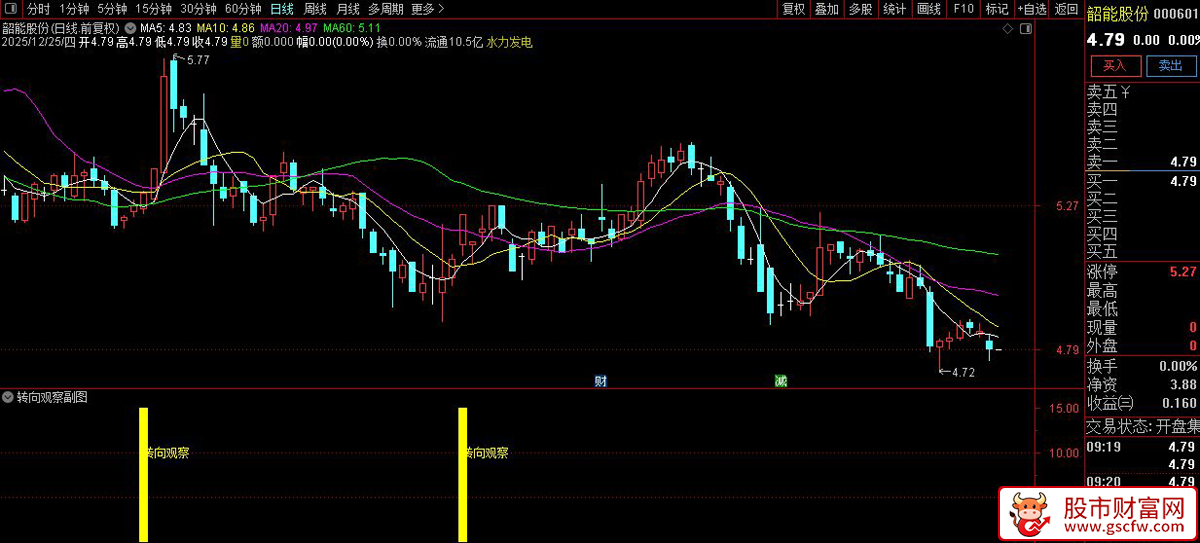Click the 水力发电 sector link
The width and height of the screenshot is (1200, 543).
(509, 43)
